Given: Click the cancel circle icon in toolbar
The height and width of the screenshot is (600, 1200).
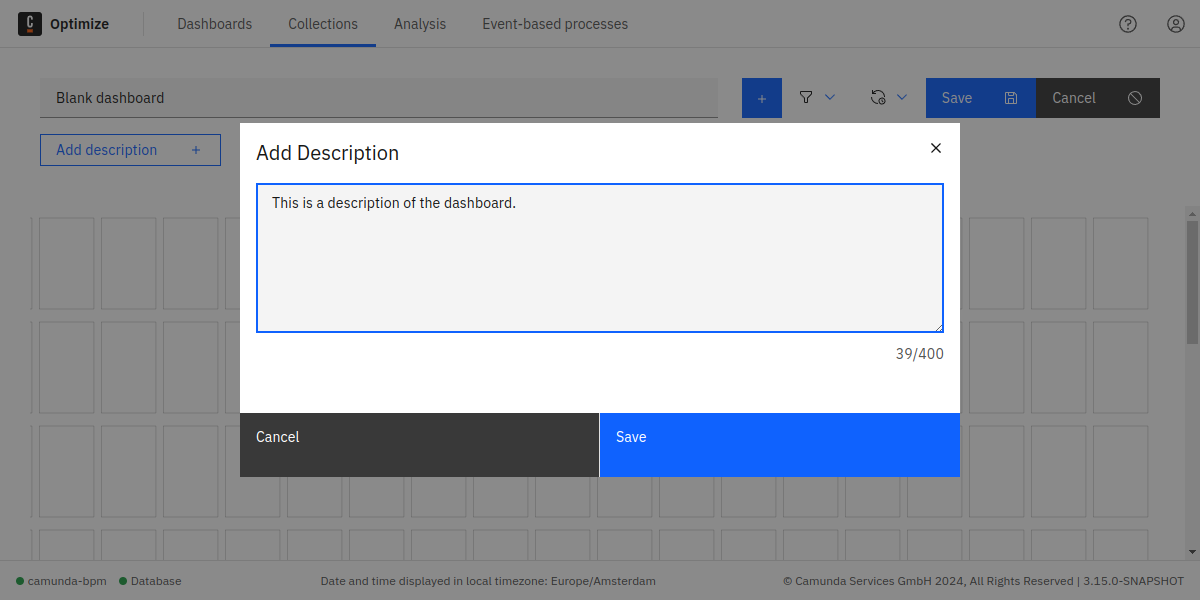Looking at the screenshot, I should (x=1135, y=98).
